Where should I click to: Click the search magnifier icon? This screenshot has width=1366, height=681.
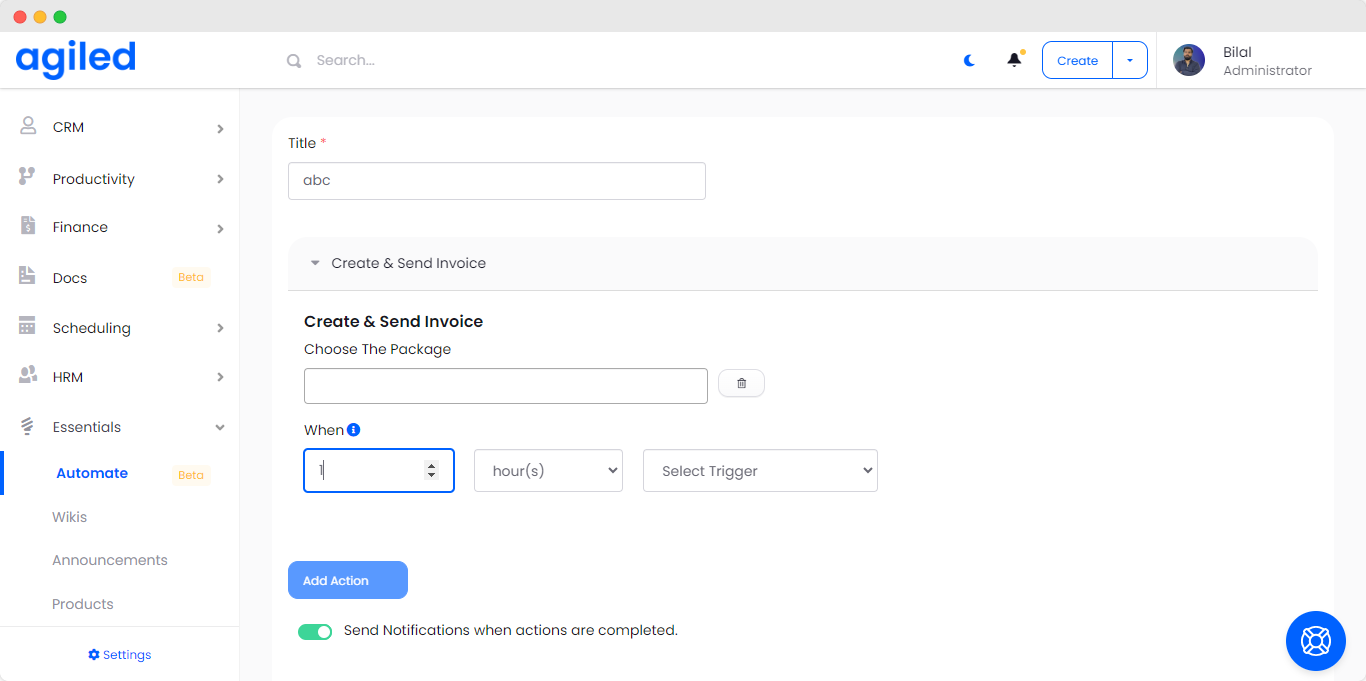[294, 61]
